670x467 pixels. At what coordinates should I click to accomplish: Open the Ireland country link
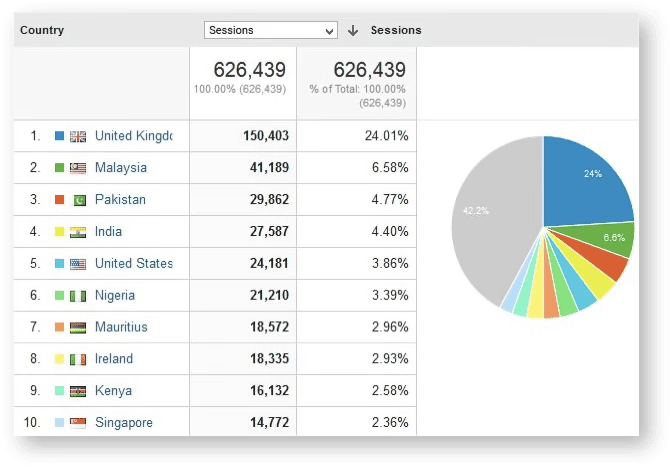(114, 358)
